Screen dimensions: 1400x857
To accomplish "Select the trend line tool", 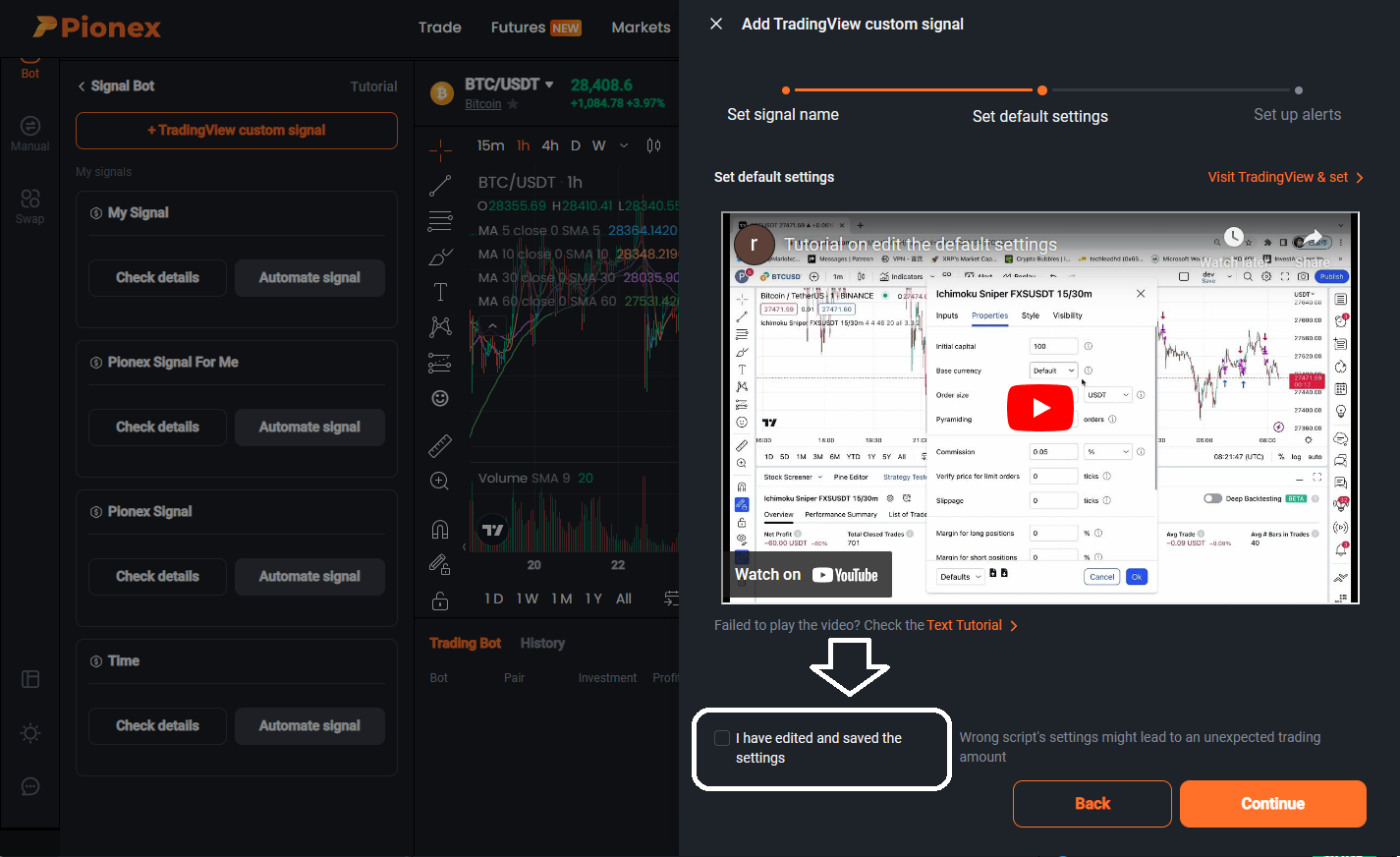I will 440,185.
